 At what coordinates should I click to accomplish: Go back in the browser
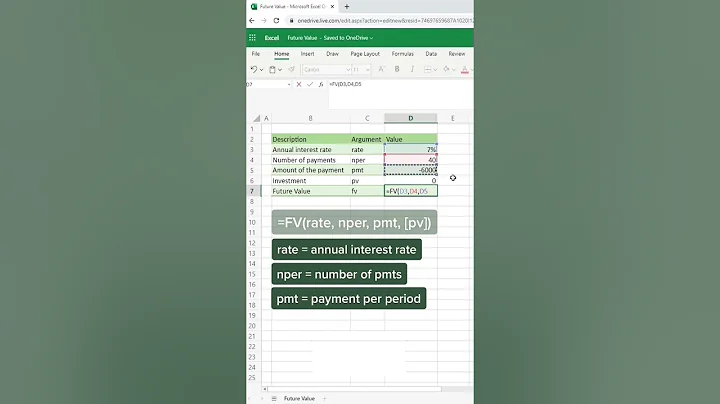(252, 21)
